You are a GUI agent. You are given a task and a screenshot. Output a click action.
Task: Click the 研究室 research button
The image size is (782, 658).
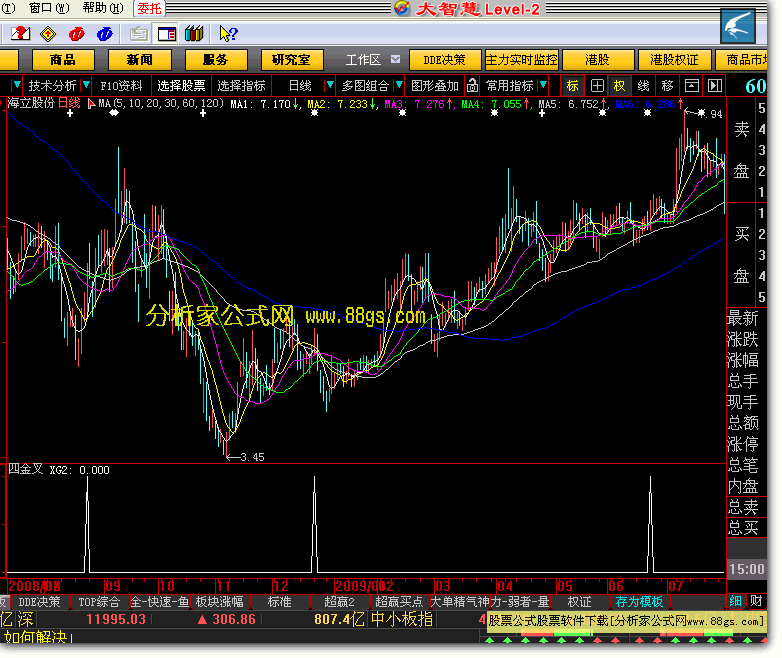292,60
